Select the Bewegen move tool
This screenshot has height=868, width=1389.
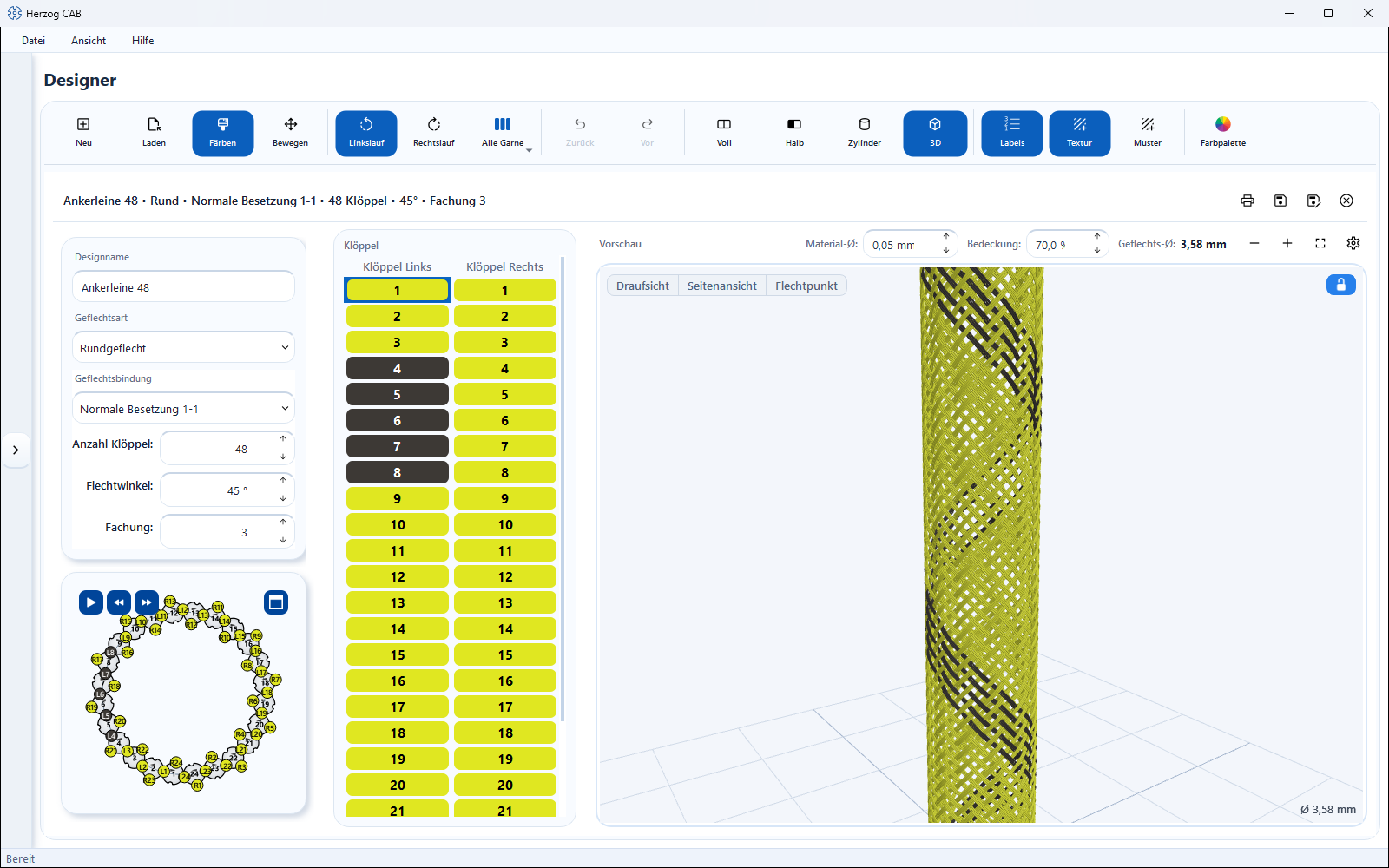click(x=290, y=133)
